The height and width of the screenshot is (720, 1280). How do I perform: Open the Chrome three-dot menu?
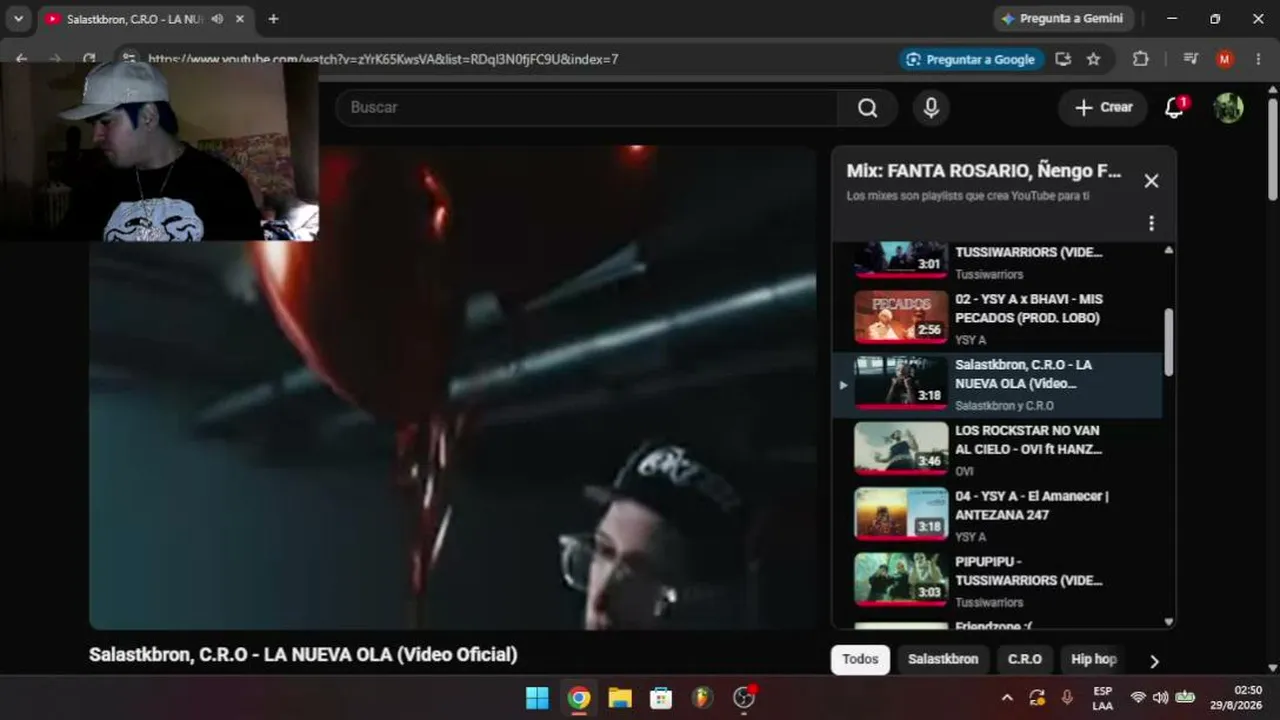[x=1258, y=59]
